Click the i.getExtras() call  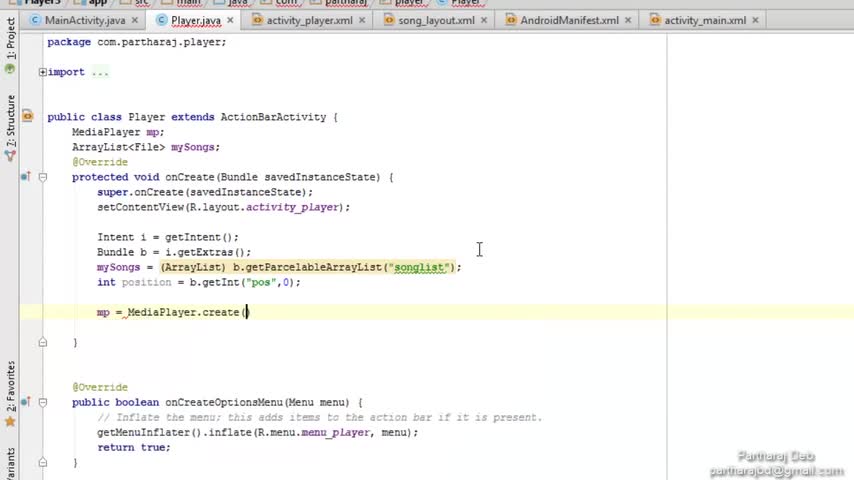tap(205, 252)
